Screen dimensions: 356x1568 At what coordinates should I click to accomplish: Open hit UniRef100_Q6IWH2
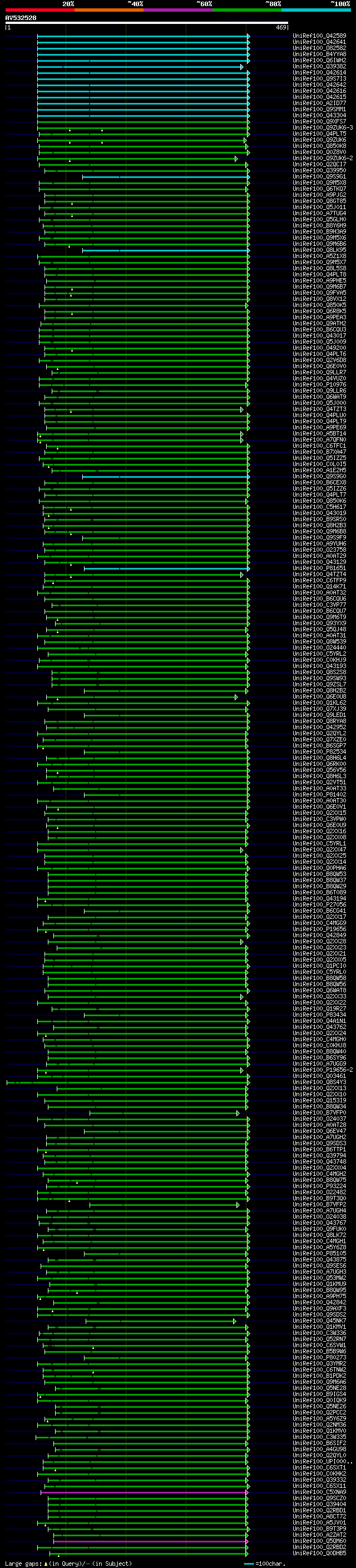pyautogui.click(x=319, y=60)
